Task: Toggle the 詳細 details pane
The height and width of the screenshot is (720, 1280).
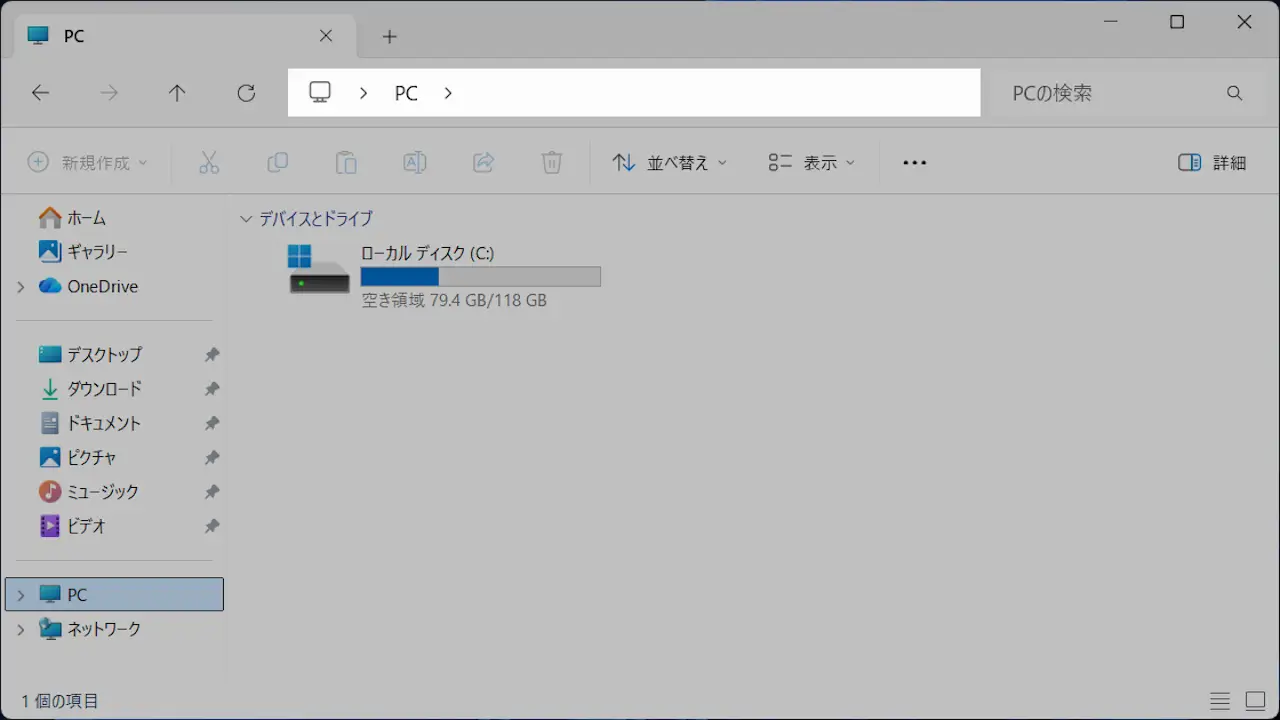Action: click(x=1212, y=163)
